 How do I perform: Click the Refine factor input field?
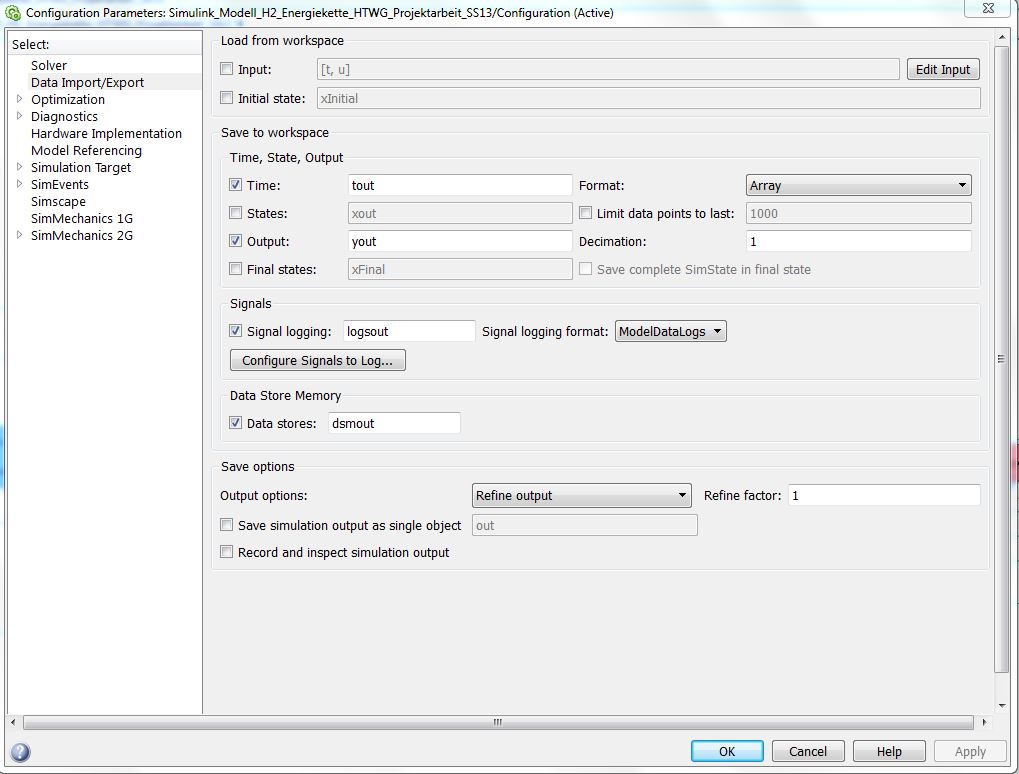click(883, 495)
